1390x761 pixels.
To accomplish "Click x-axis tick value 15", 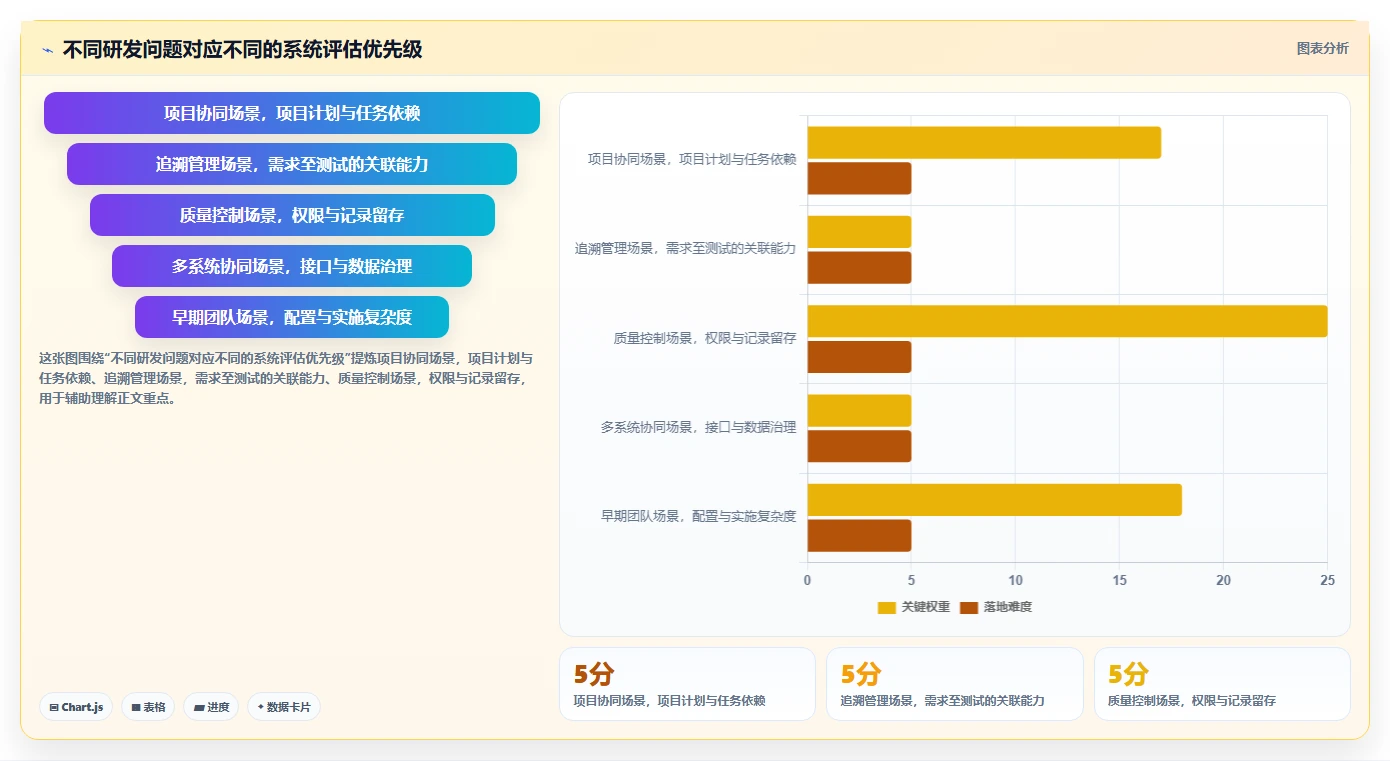I will click(1119, 581).
